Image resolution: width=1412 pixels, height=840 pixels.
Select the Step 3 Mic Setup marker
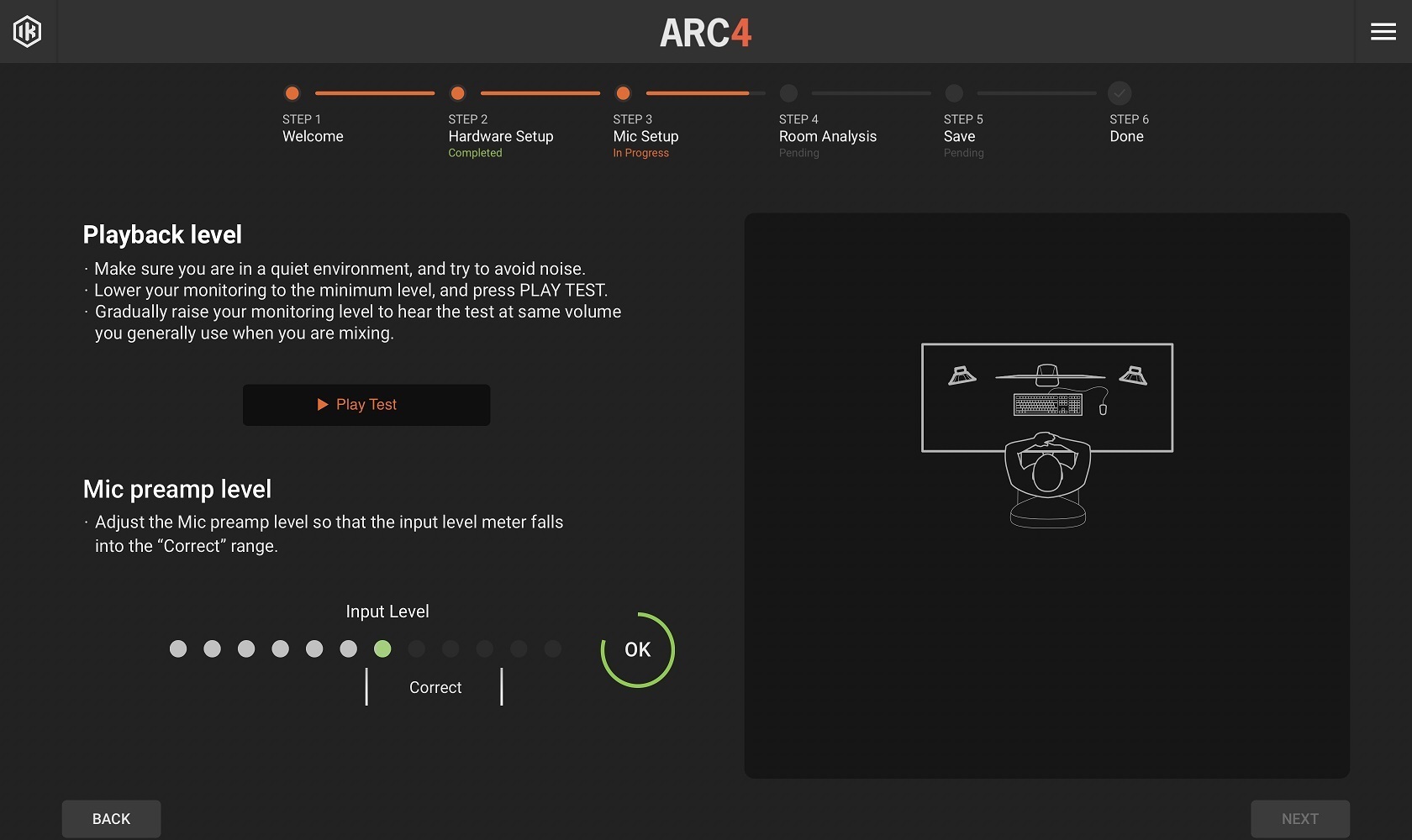pos(624,93)
